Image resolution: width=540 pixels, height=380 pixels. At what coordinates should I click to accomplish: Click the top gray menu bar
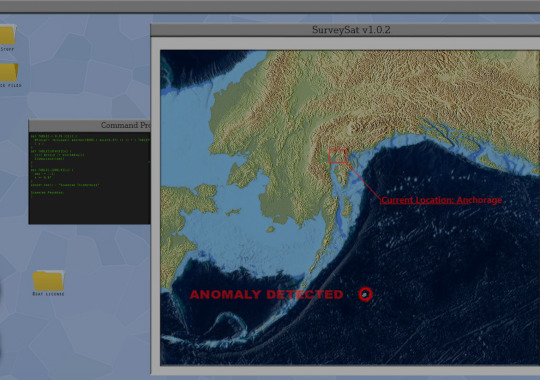click(270, 6)
